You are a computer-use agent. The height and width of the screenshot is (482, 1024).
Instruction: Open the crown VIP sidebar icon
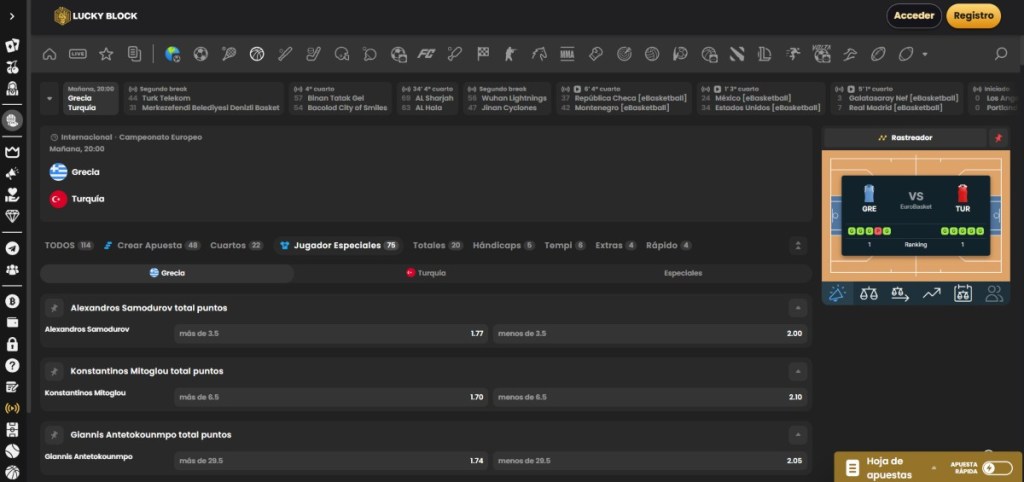click(x=12, y=152)
